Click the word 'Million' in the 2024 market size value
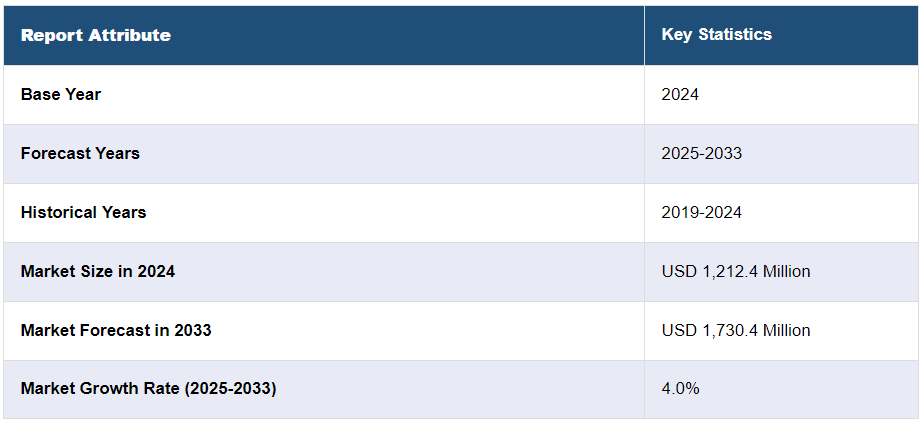The image size is (924, 425). click(x=784, y=271)
